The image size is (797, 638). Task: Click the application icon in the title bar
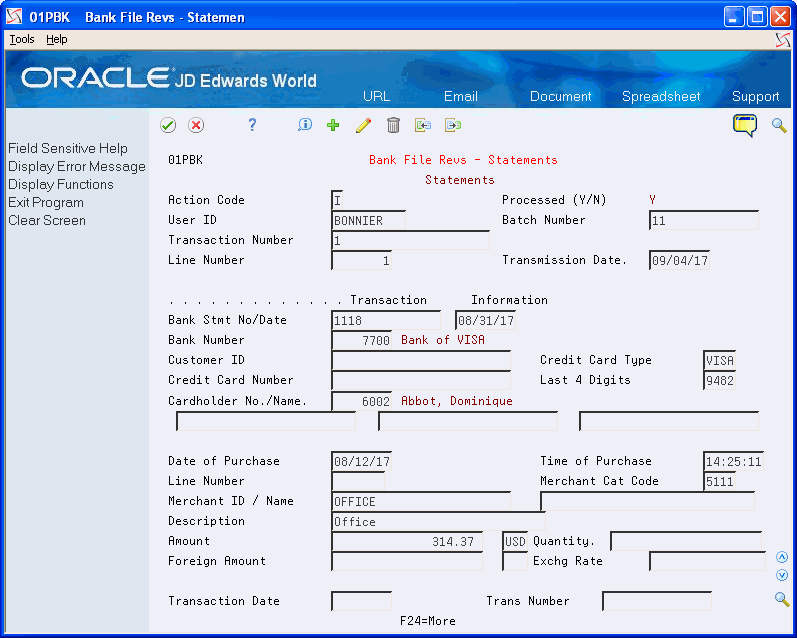(14, 17)
